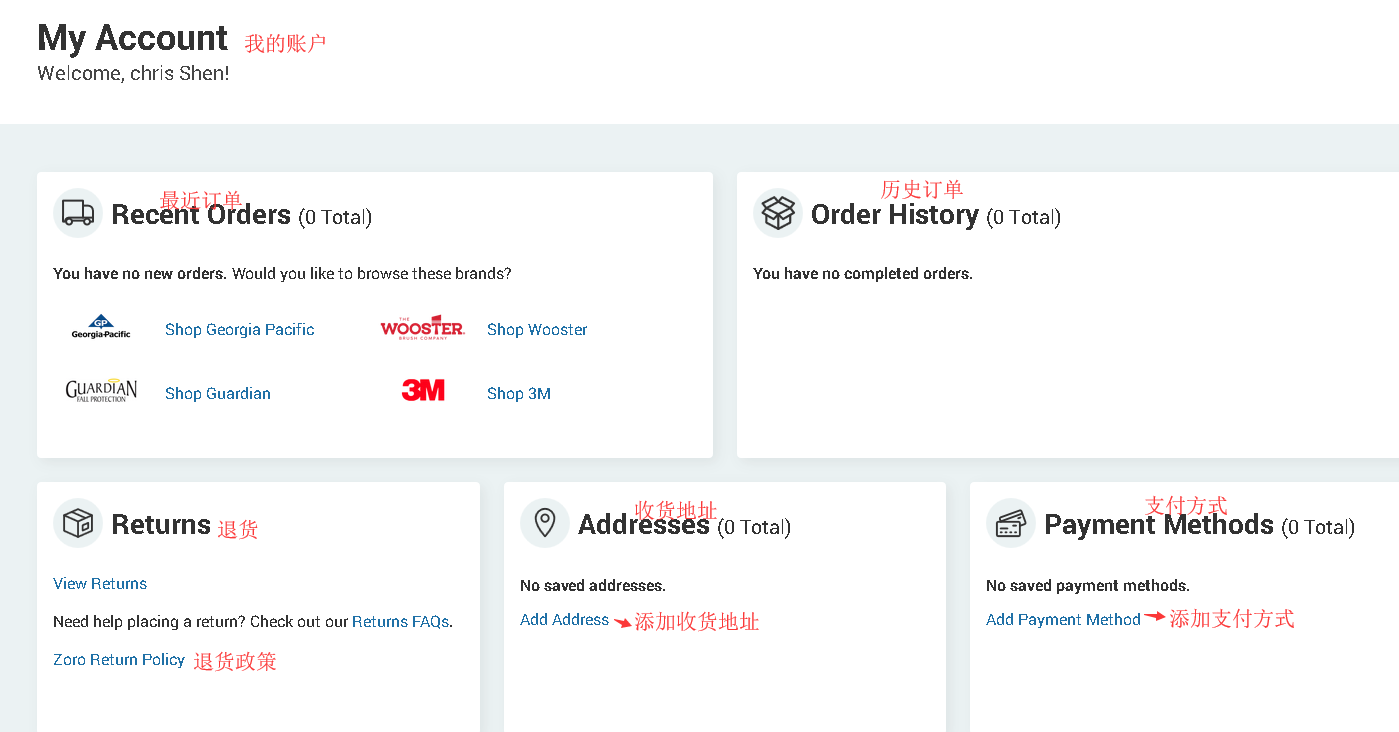This screenshot has height=732, width=1399.
Task: Click the Recent Orders heading
Action: (x=201, y=215)
